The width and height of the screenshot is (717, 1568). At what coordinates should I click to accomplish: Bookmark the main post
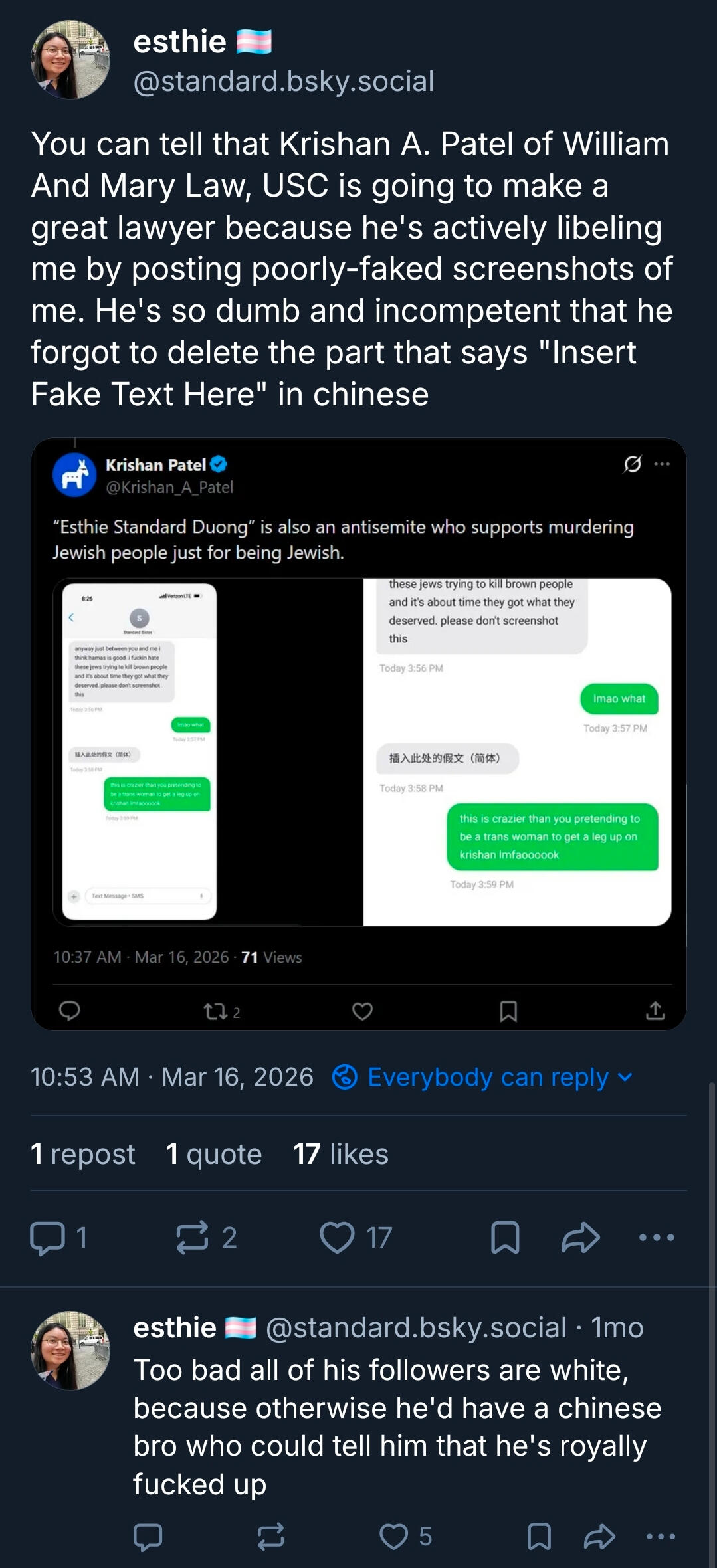point(505,1238)
